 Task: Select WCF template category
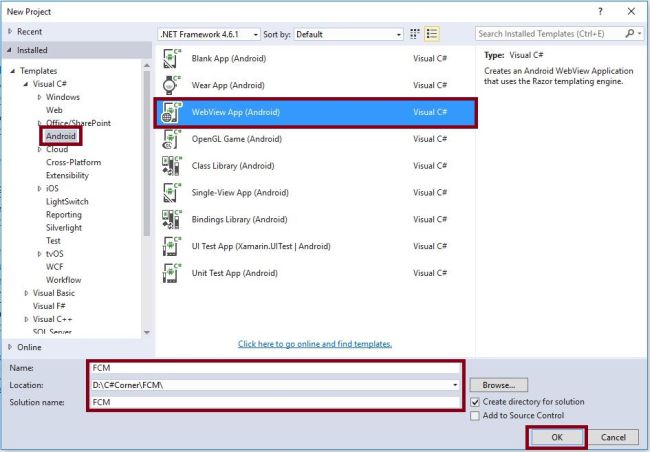55,267
